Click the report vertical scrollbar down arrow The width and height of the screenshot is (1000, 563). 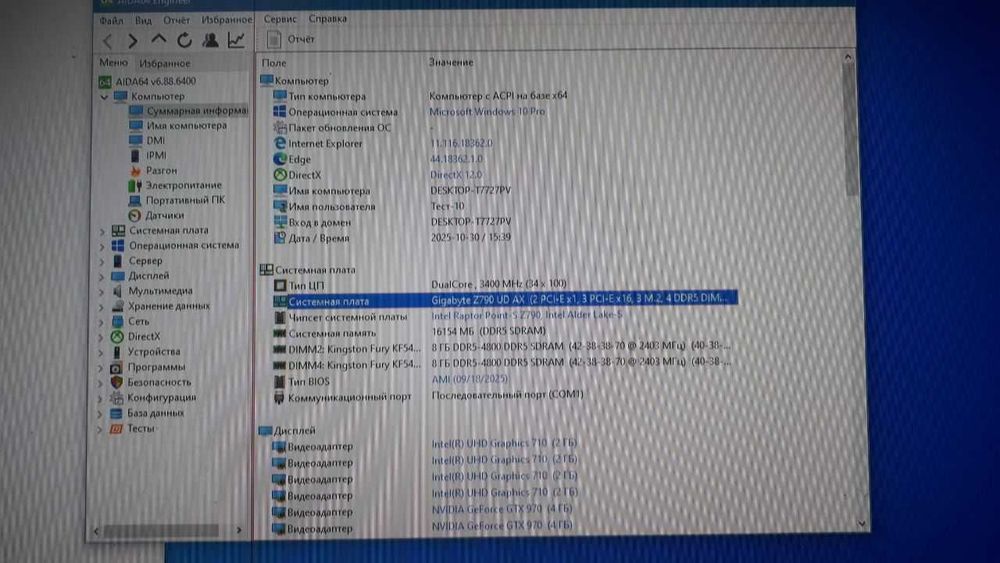(x=862, y=524)
